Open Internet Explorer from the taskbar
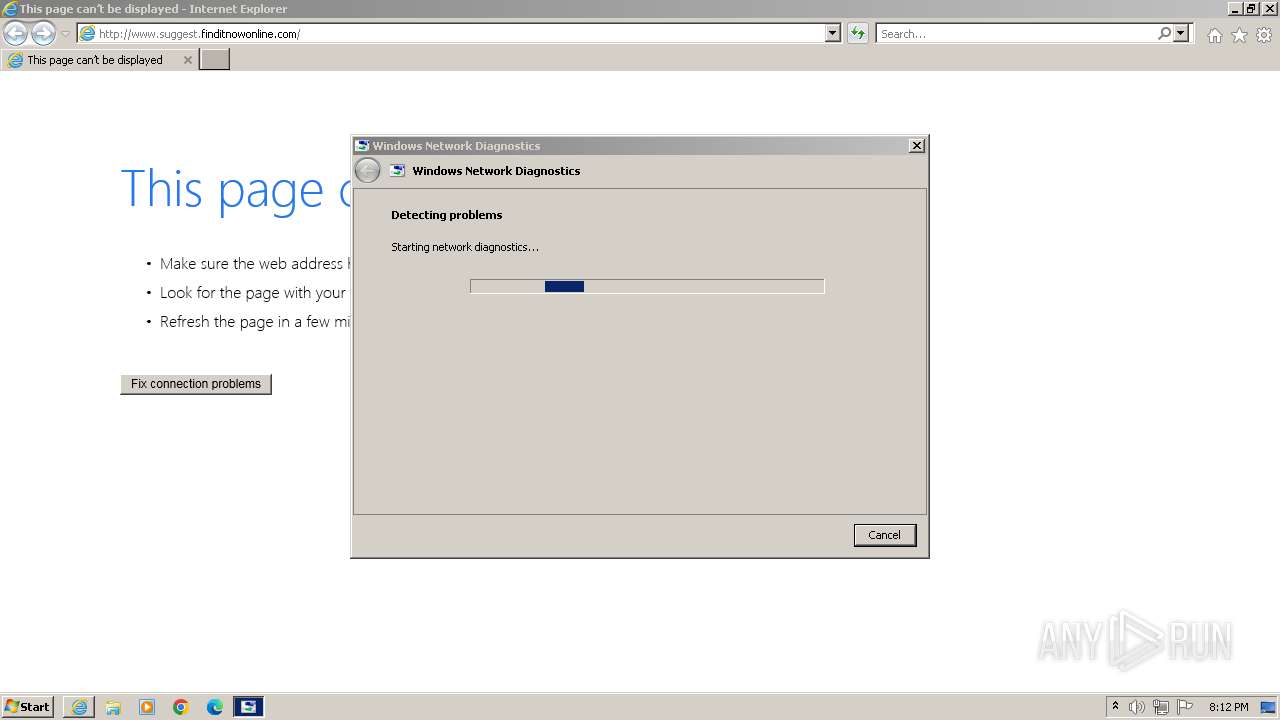 click(79, 707)
